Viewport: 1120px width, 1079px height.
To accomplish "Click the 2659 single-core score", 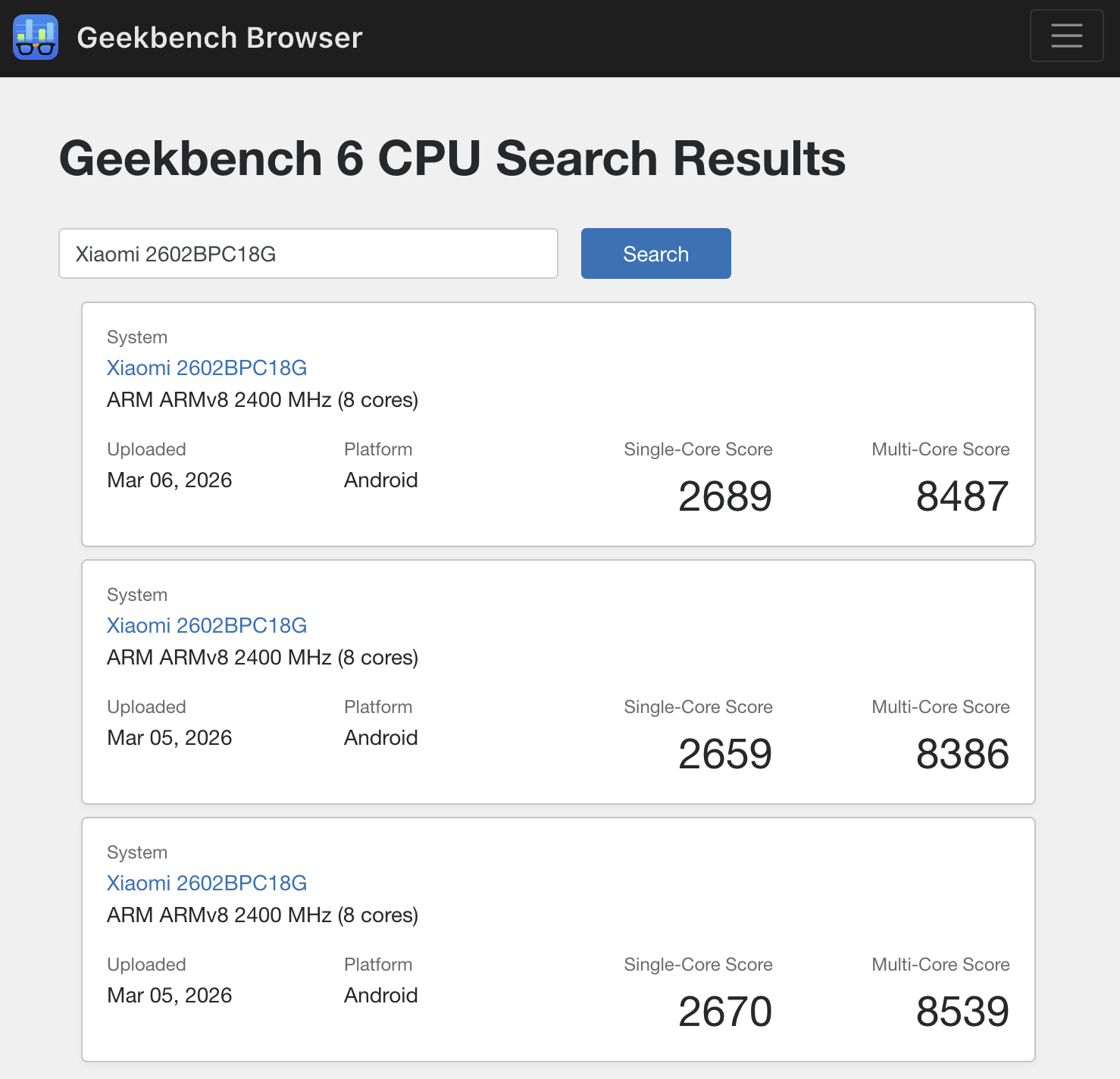I will tap(724, 754).
